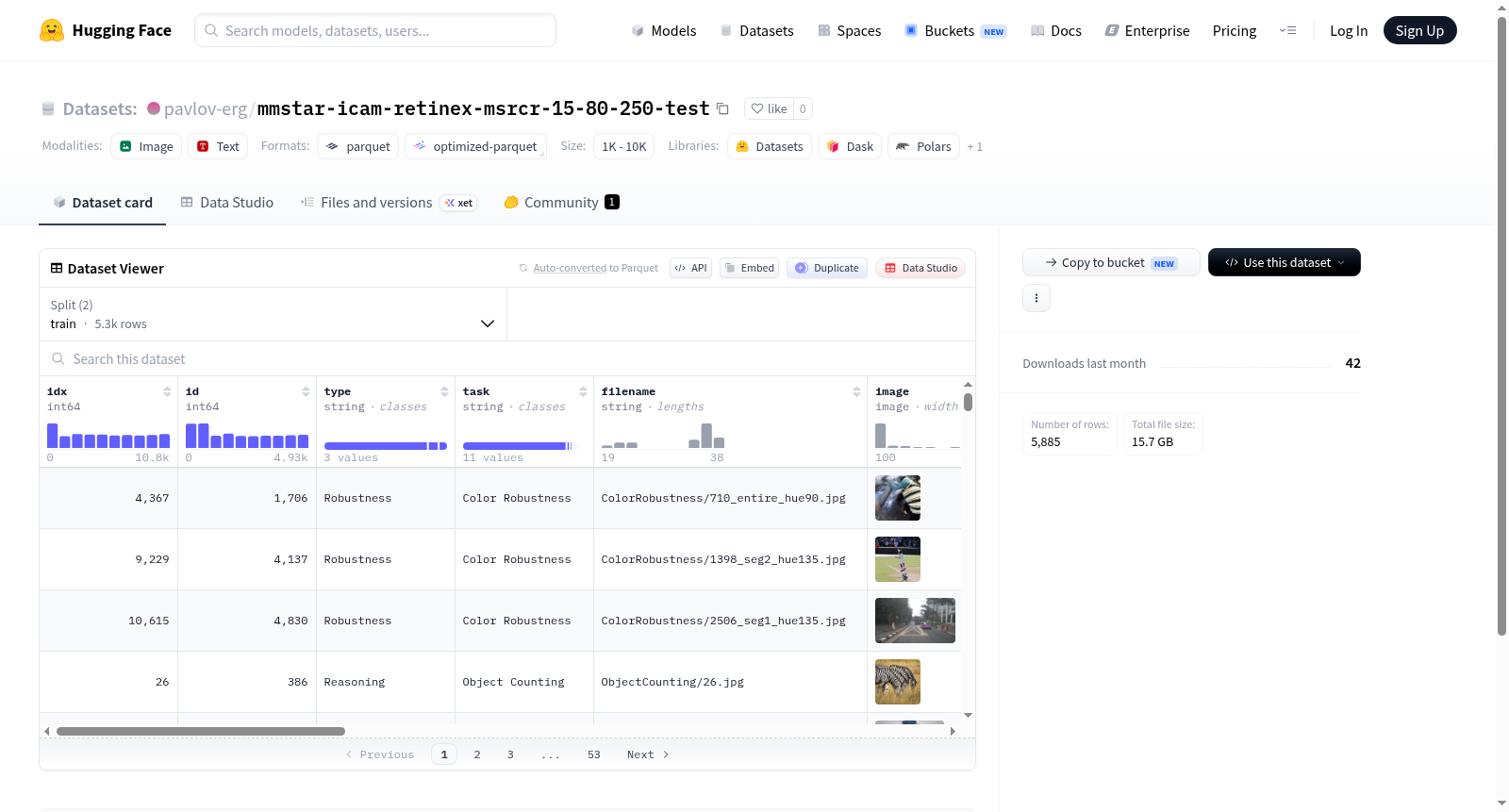
Task: Click Log In
Action: coord(1349,31)
